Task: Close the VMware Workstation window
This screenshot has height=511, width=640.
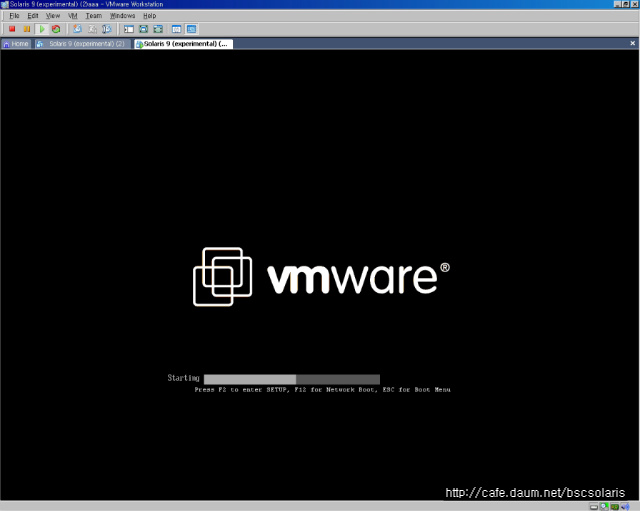Action: click(x=635, y=4)
